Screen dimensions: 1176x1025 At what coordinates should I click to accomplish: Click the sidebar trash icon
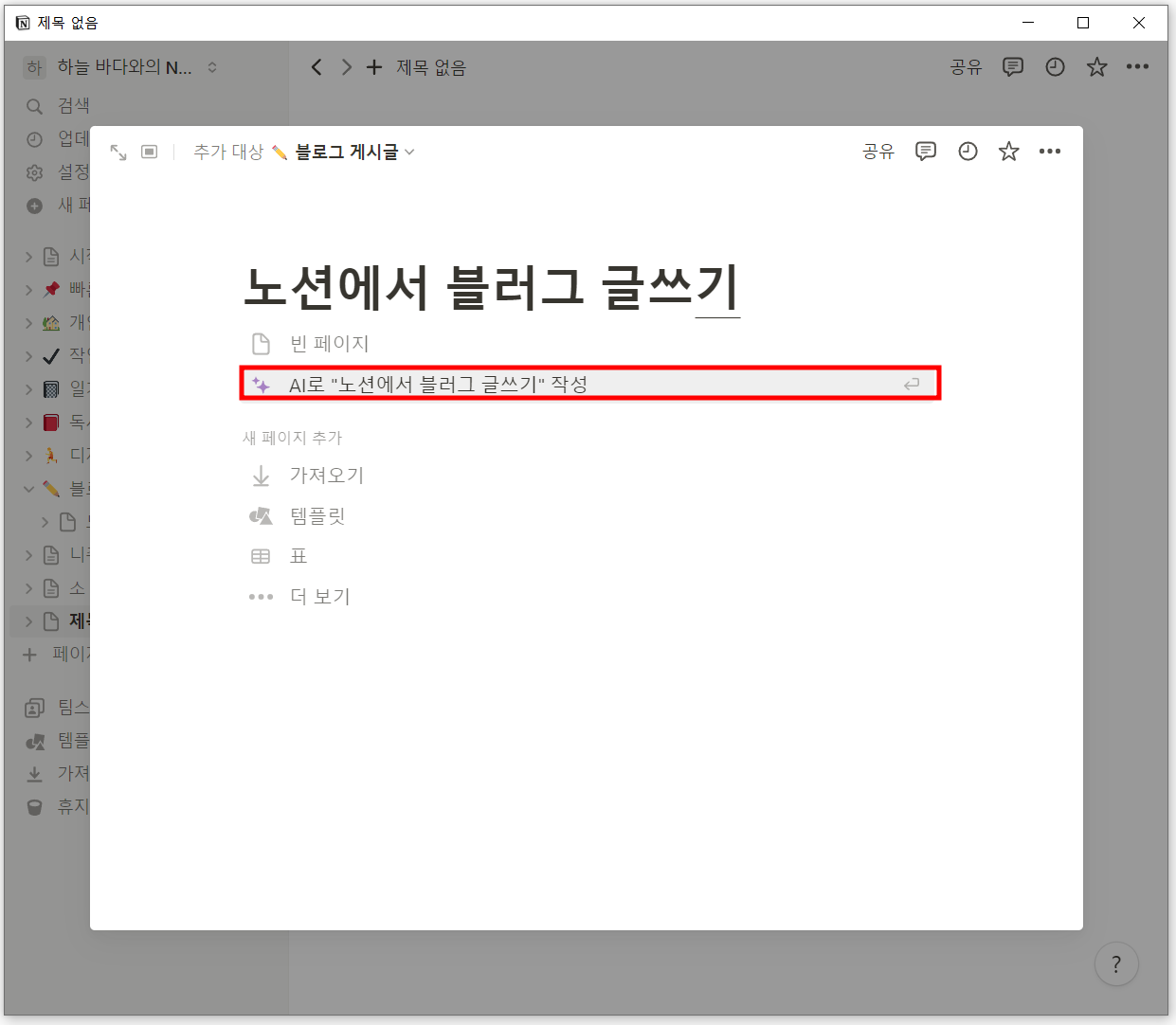(35, 807)
